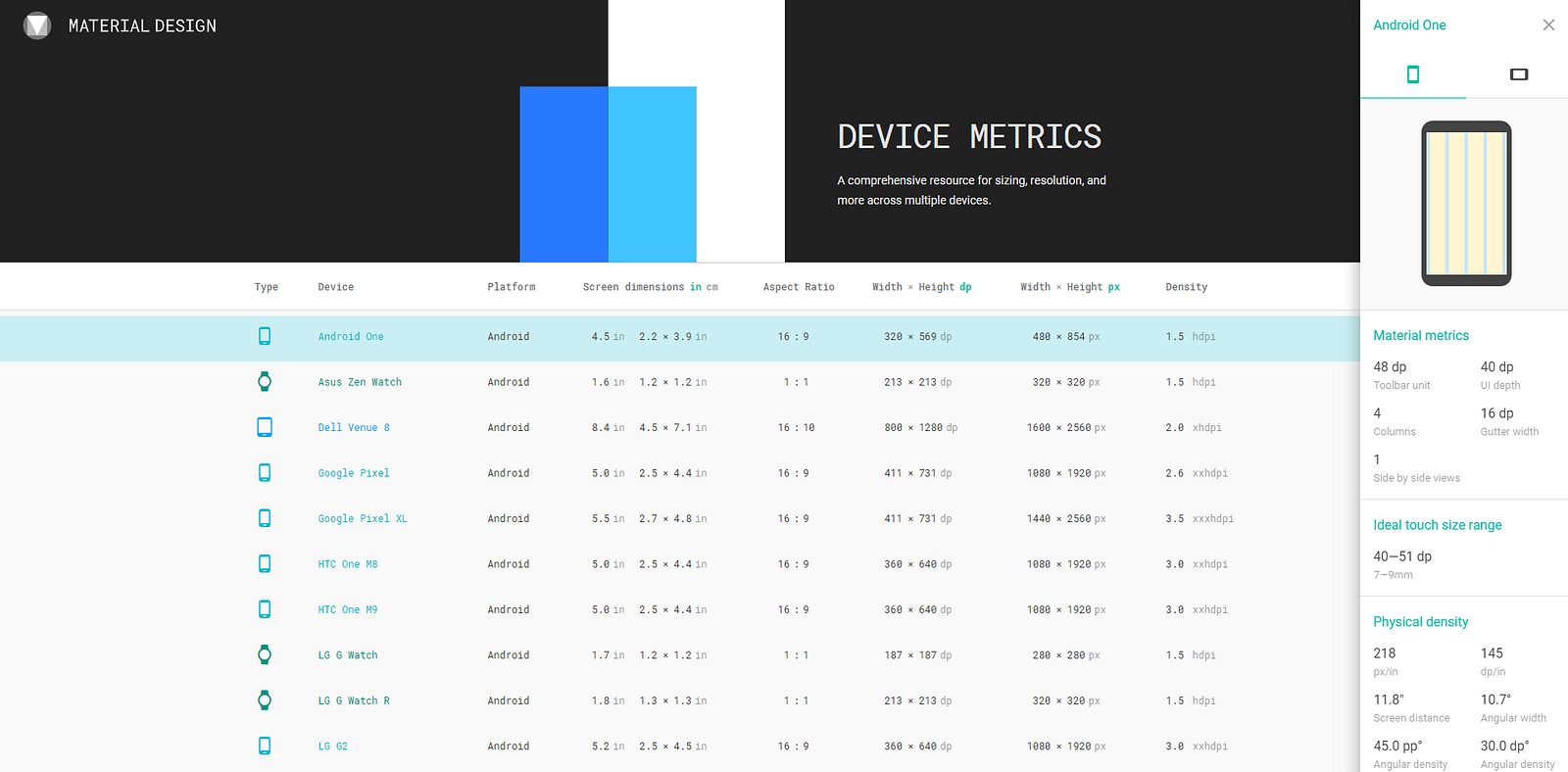Open the HTC One M8 device link
This screenshot has height=772, width=1568.
(348, 564)
